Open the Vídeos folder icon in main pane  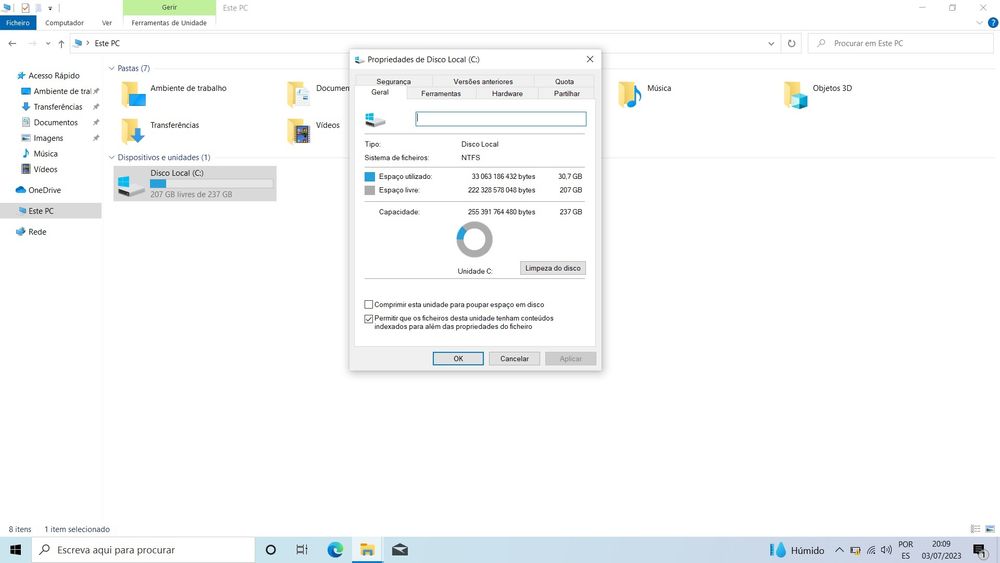pyautogui.click(x=298, y=131)
